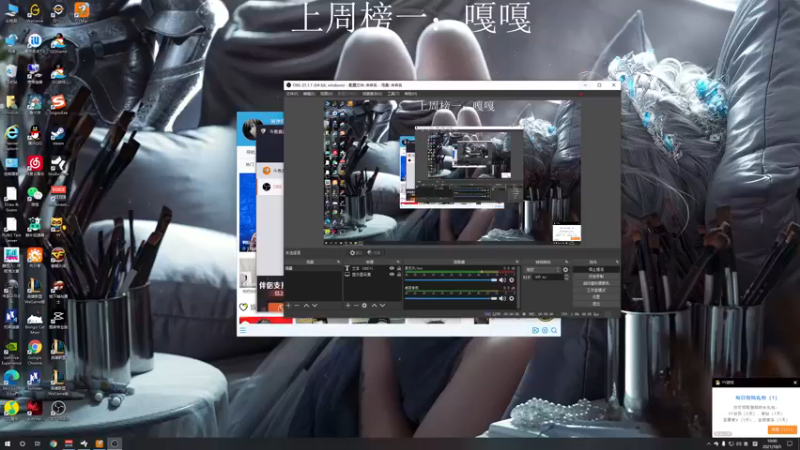Pop out Scene Transitions dock panel icon
The image size is (800, 450).
(566, 262)
